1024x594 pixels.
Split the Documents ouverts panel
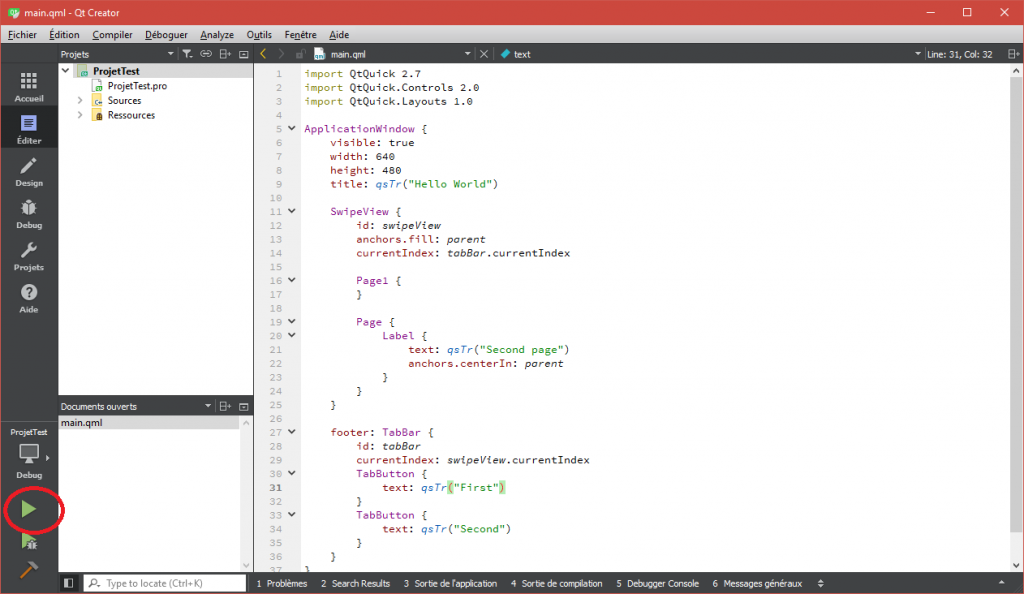point(225,406)
